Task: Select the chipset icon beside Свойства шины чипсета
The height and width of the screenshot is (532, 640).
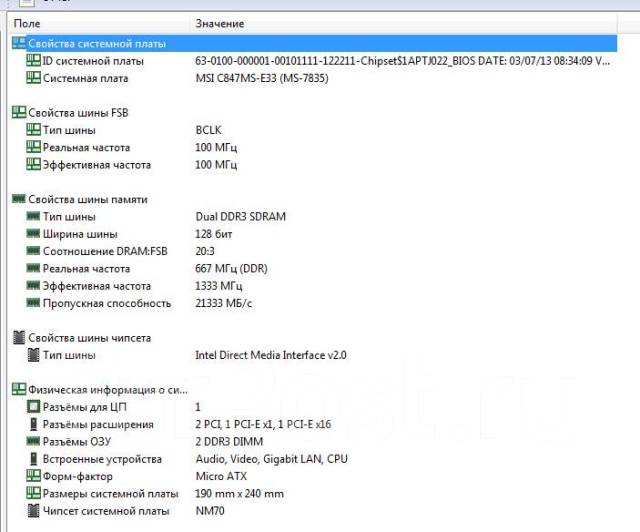Action: pos(19,337)
